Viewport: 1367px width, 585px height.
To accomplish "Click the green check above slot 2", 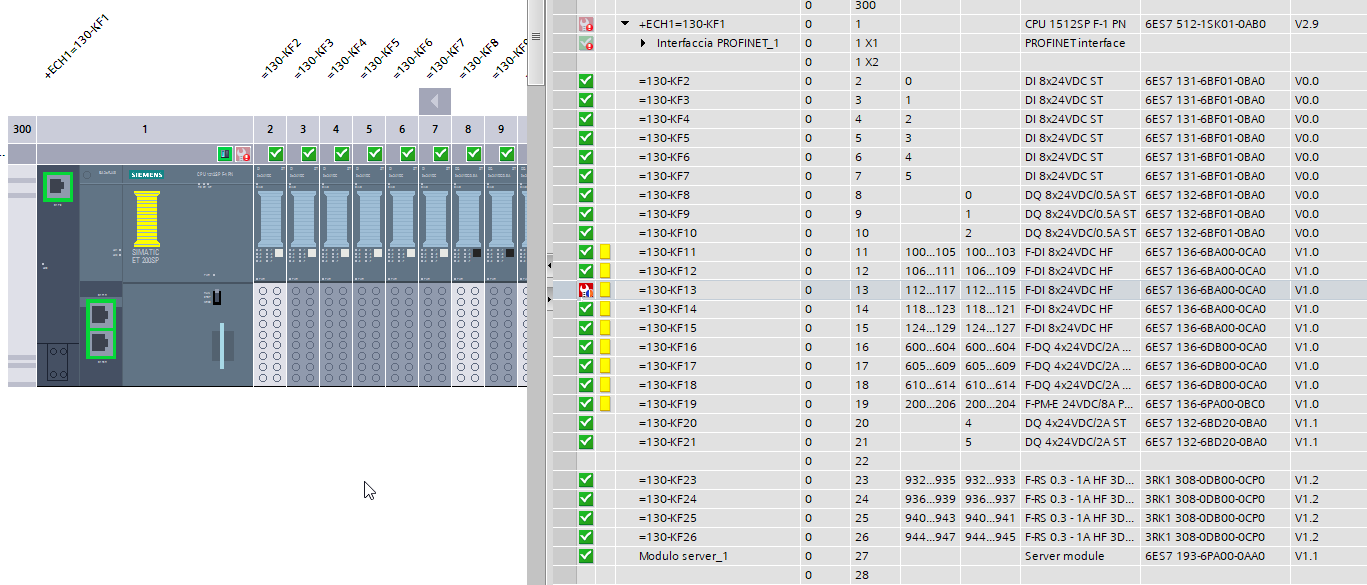I will point(275,153).
